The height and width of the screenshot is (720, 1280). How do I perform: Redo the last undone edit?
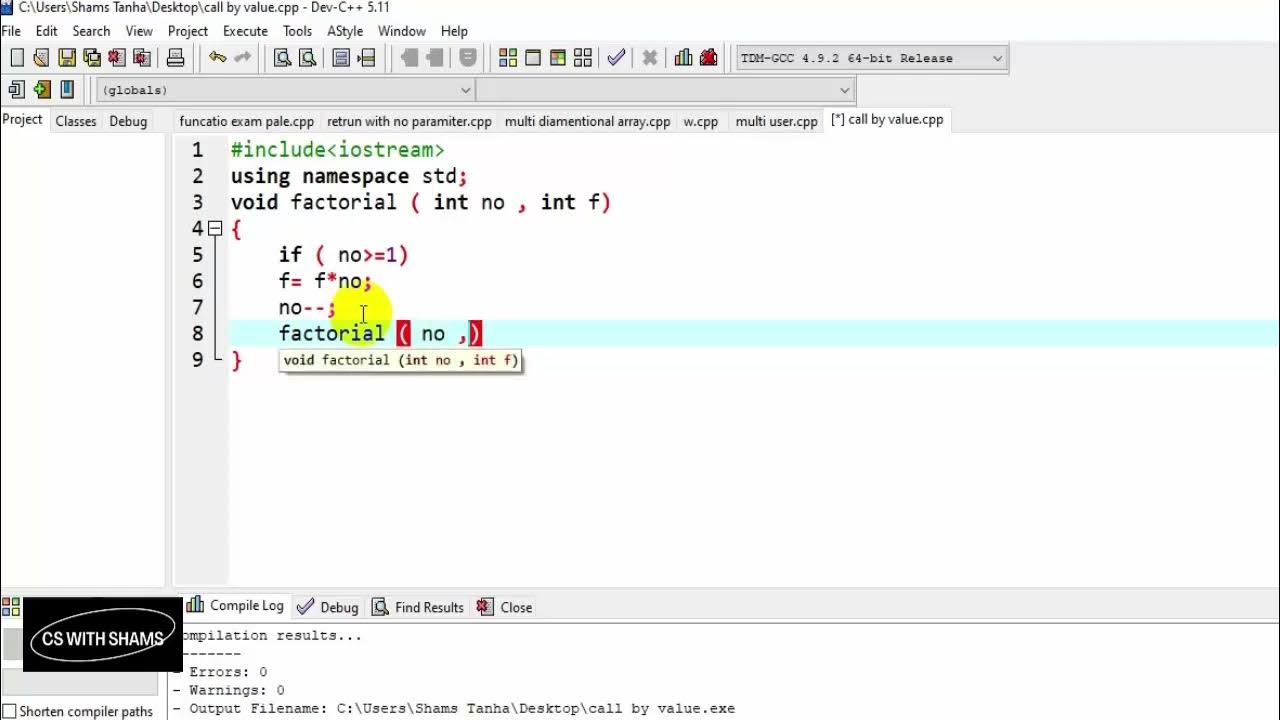[x=242, y=58]
